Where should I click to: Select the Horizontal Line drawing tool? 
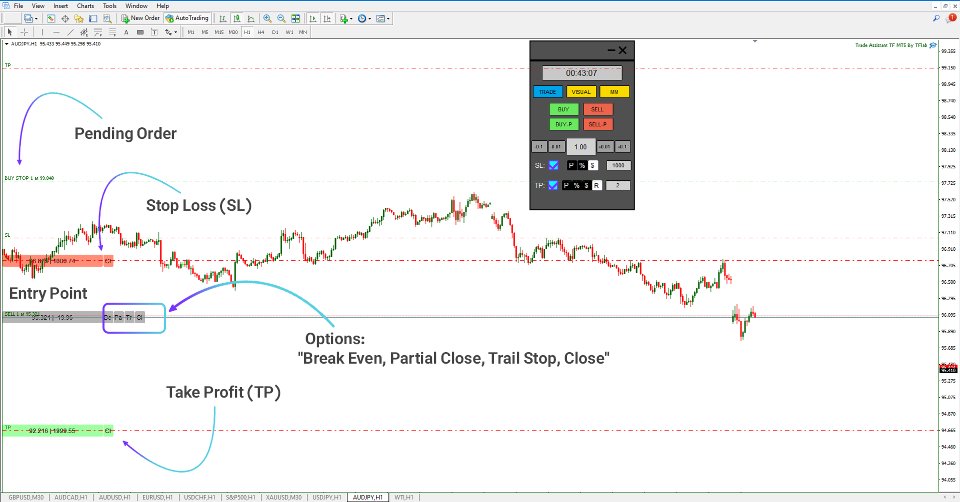(x=56, y=32)
